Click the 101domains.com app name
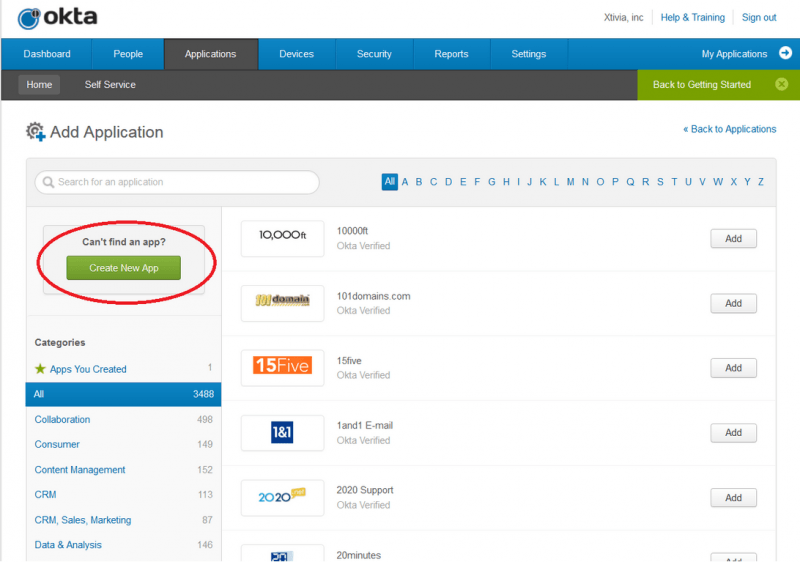Screen dimensions: 800x562 coord(373,296)
